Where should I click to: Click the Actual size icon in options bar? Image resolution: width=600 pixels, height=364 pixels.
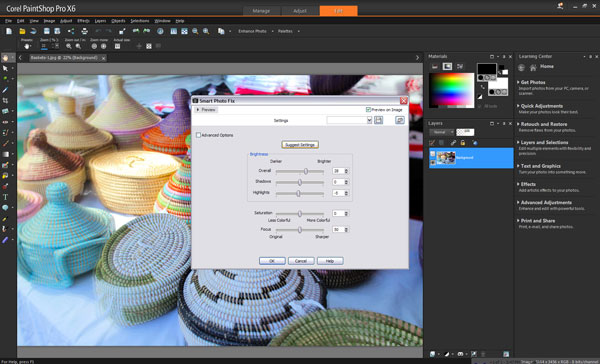[x=117, y=46]
